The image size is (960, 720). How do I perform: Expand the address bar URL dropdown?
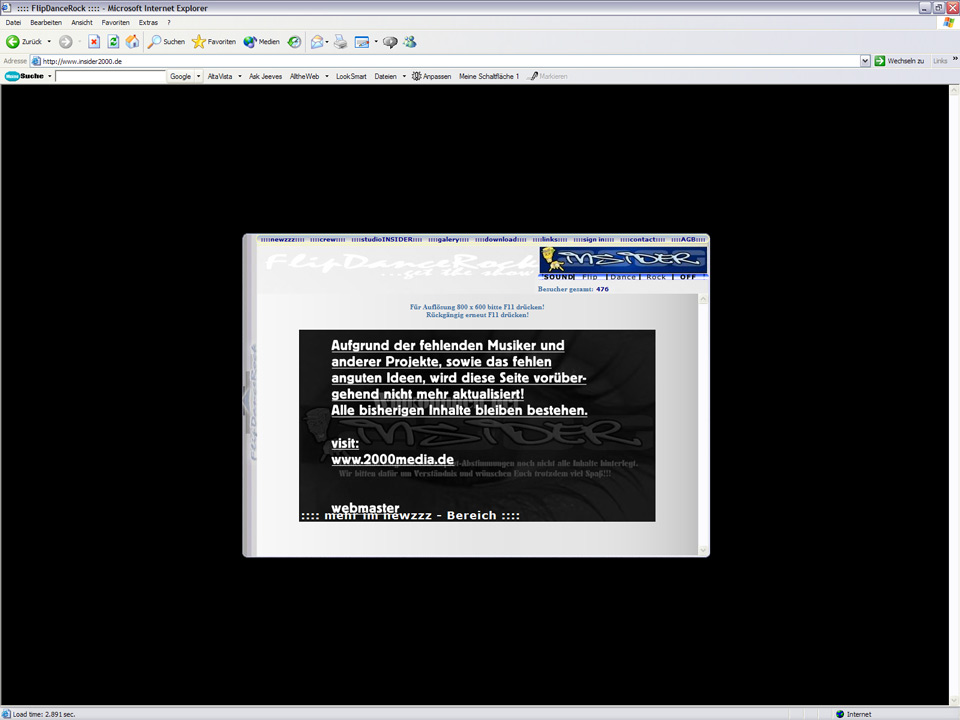click(x=866, y=60)
